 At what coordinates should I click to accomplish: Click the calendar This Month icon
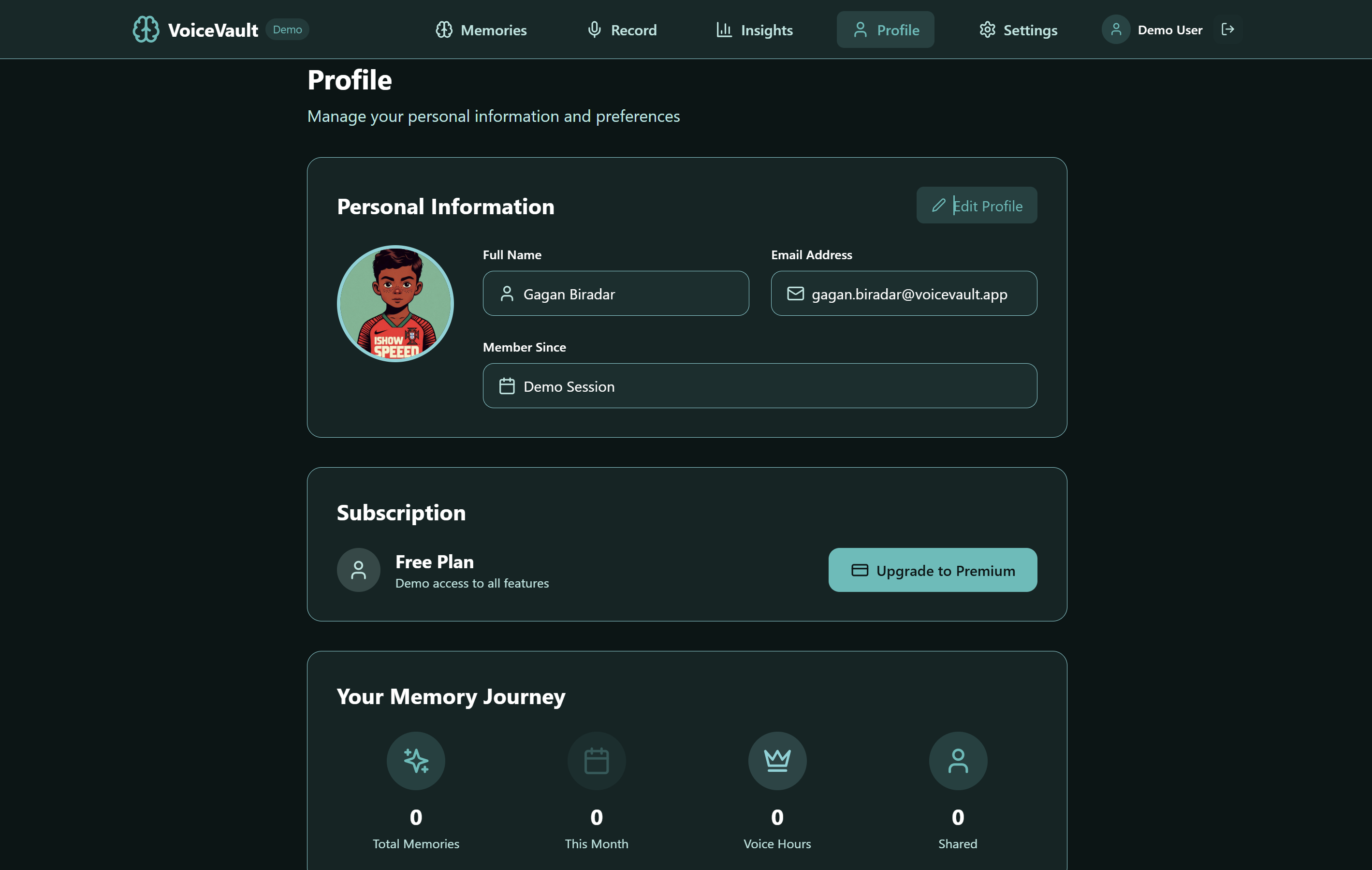coord(597,761)
